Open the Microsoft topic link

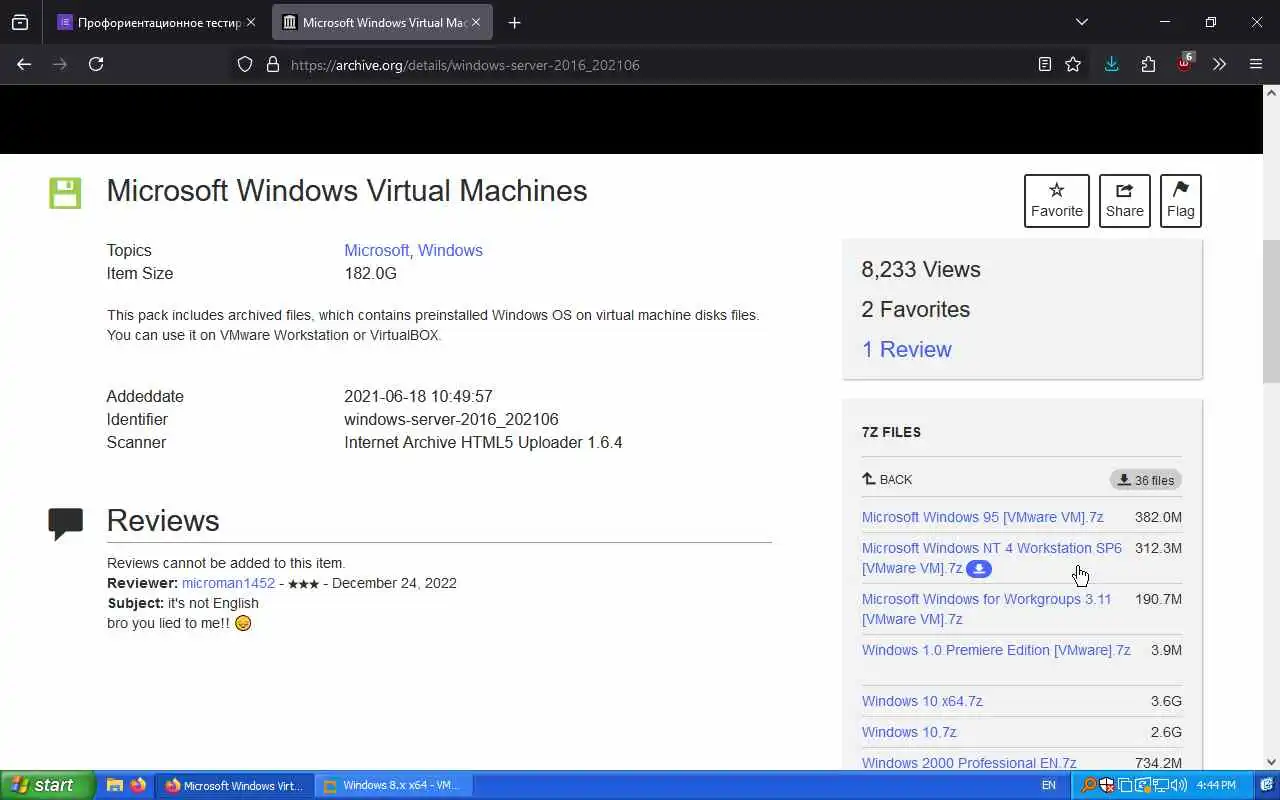(376, 250)
